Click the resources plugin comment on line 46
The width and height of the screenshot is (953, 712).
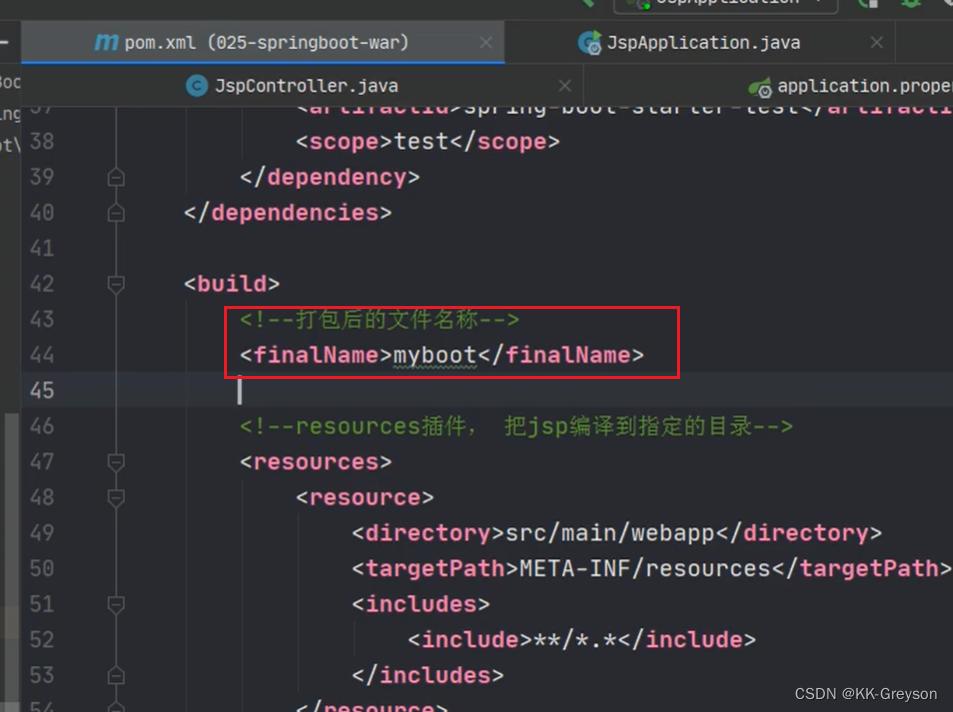516,426
